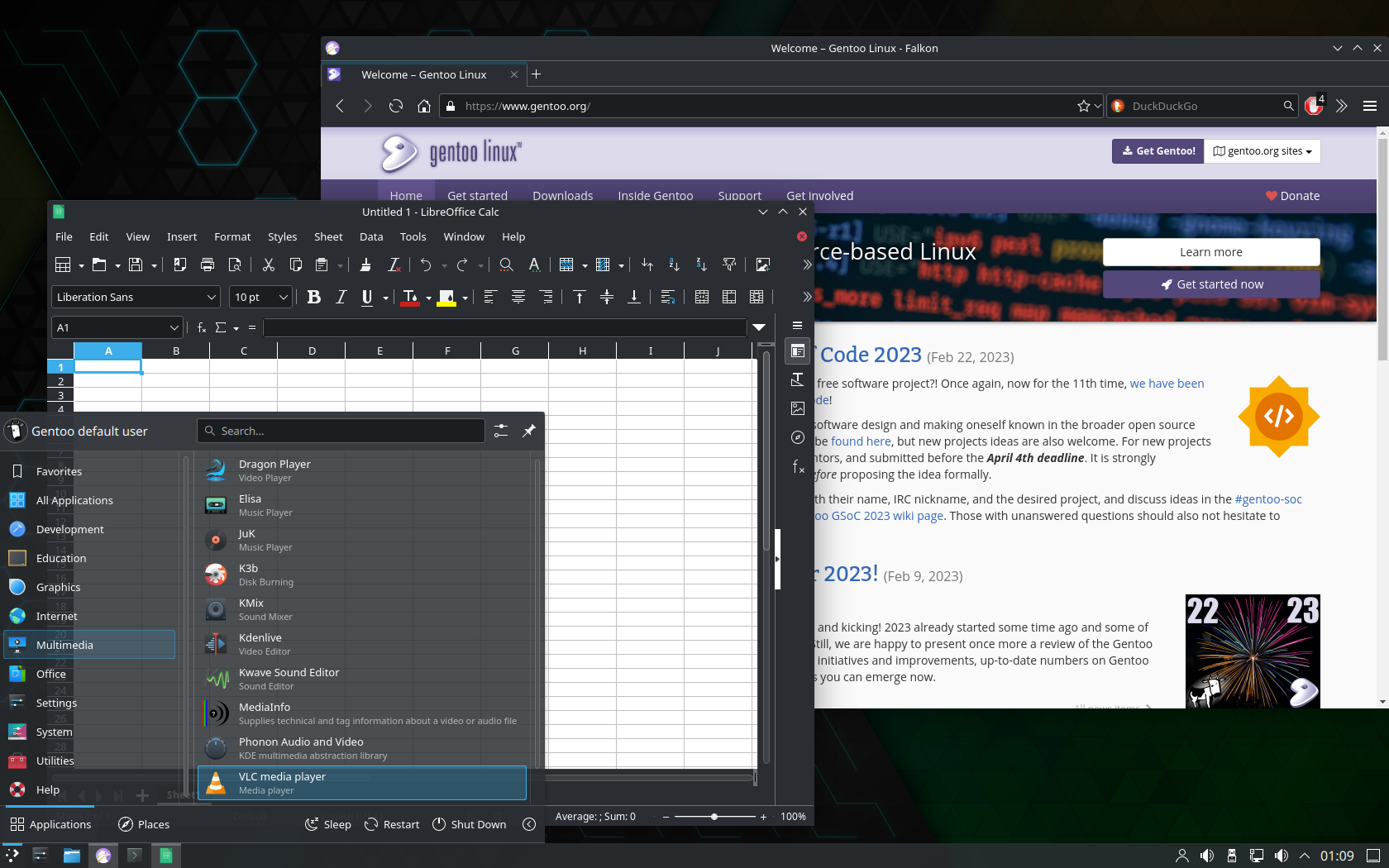
Task: Open the font size 10 pt dropdown
Action: tap(284, 298)
